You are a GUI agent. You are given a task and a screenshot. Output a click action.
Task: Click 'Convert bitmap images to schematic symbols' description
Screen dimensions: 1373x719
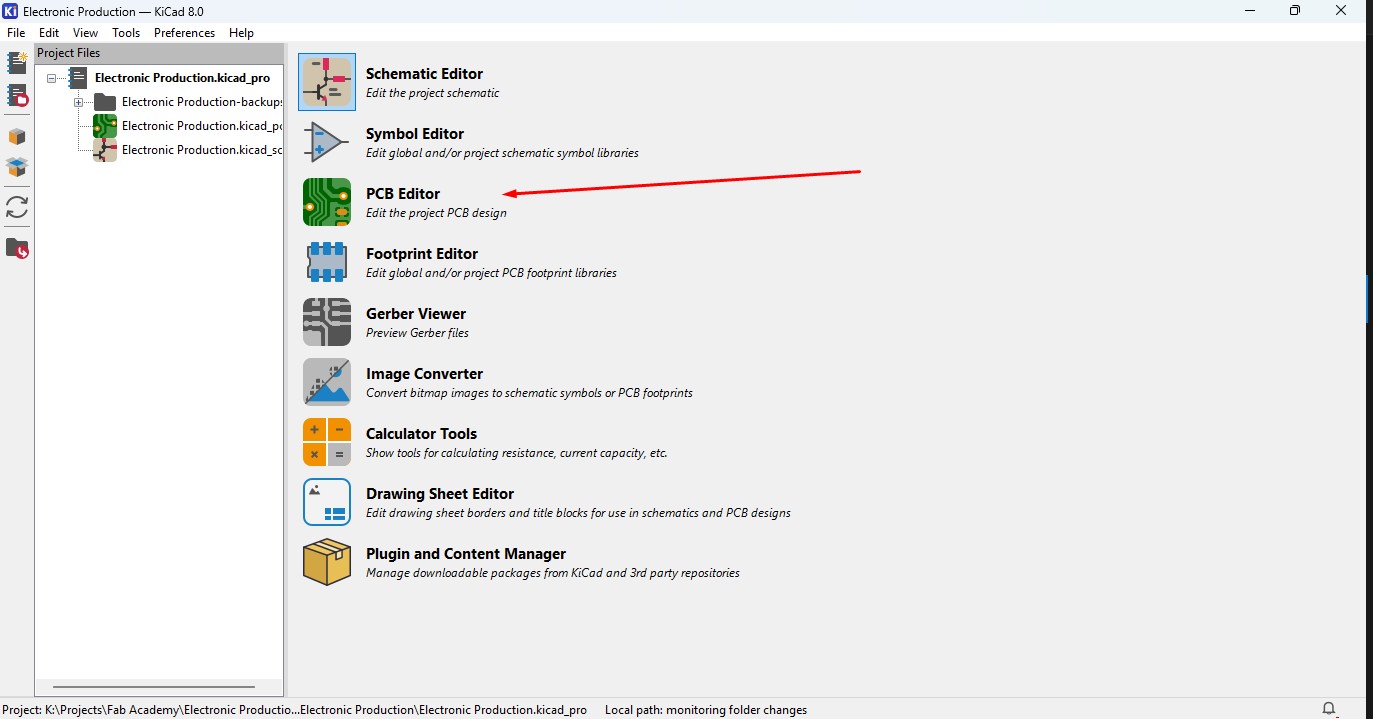pos(529,393)
